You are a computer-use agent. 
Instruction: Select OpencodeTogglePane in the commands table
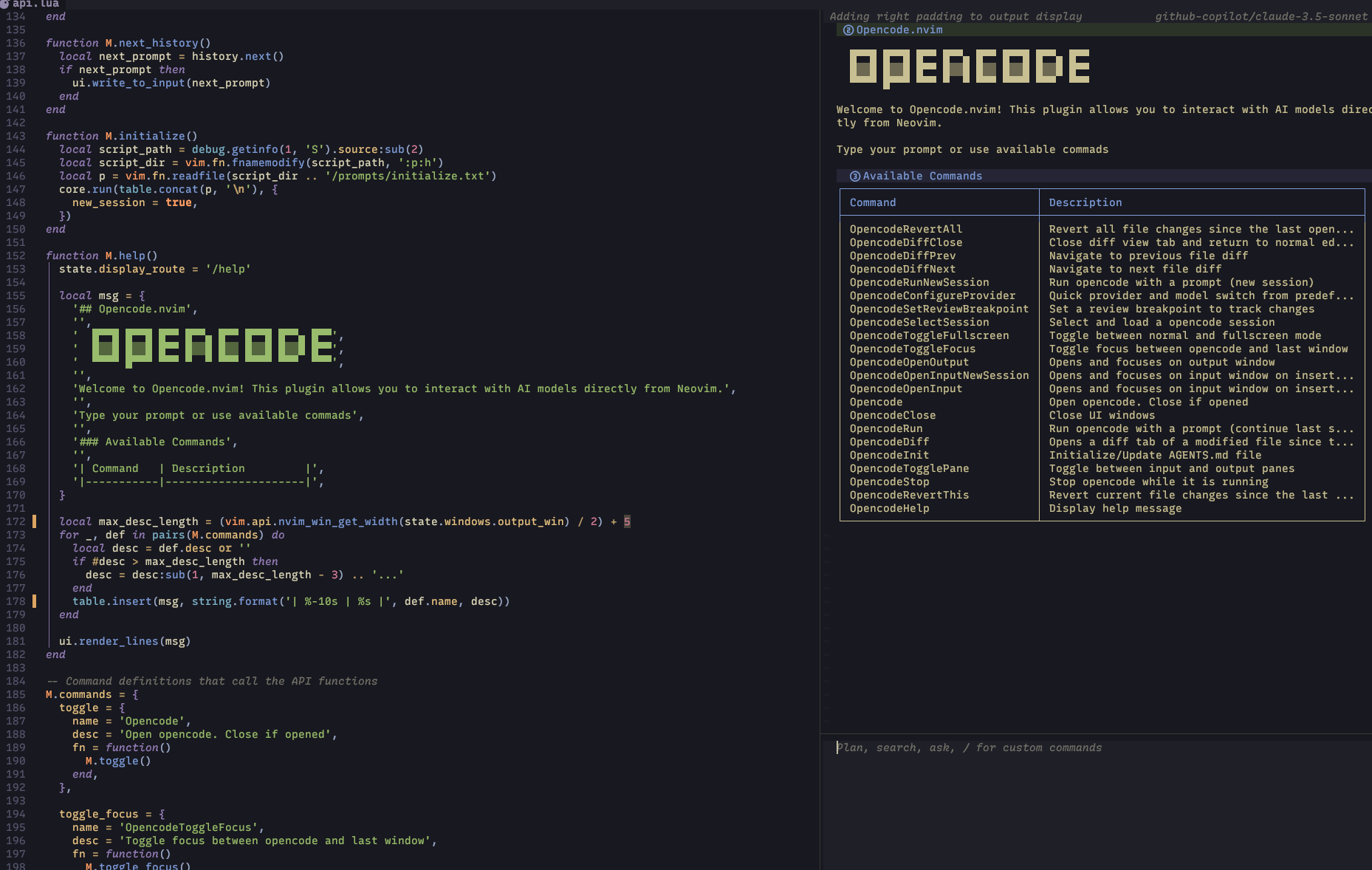909,468
